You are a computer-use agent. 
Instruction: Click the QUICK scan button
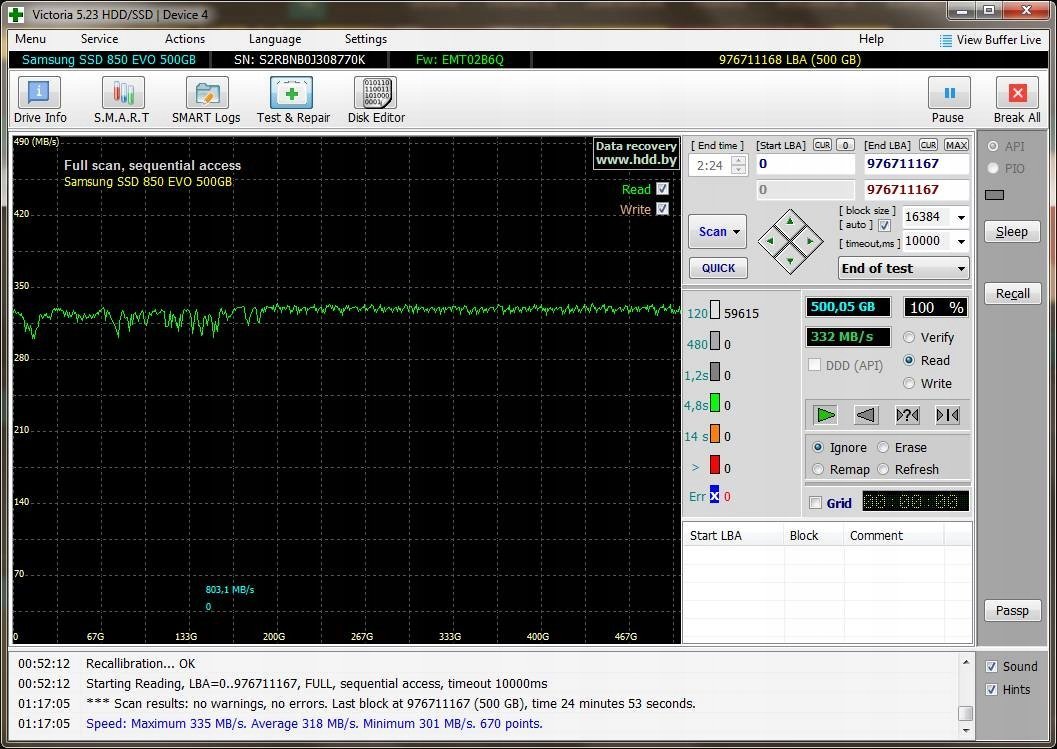[x=718, y=268]
